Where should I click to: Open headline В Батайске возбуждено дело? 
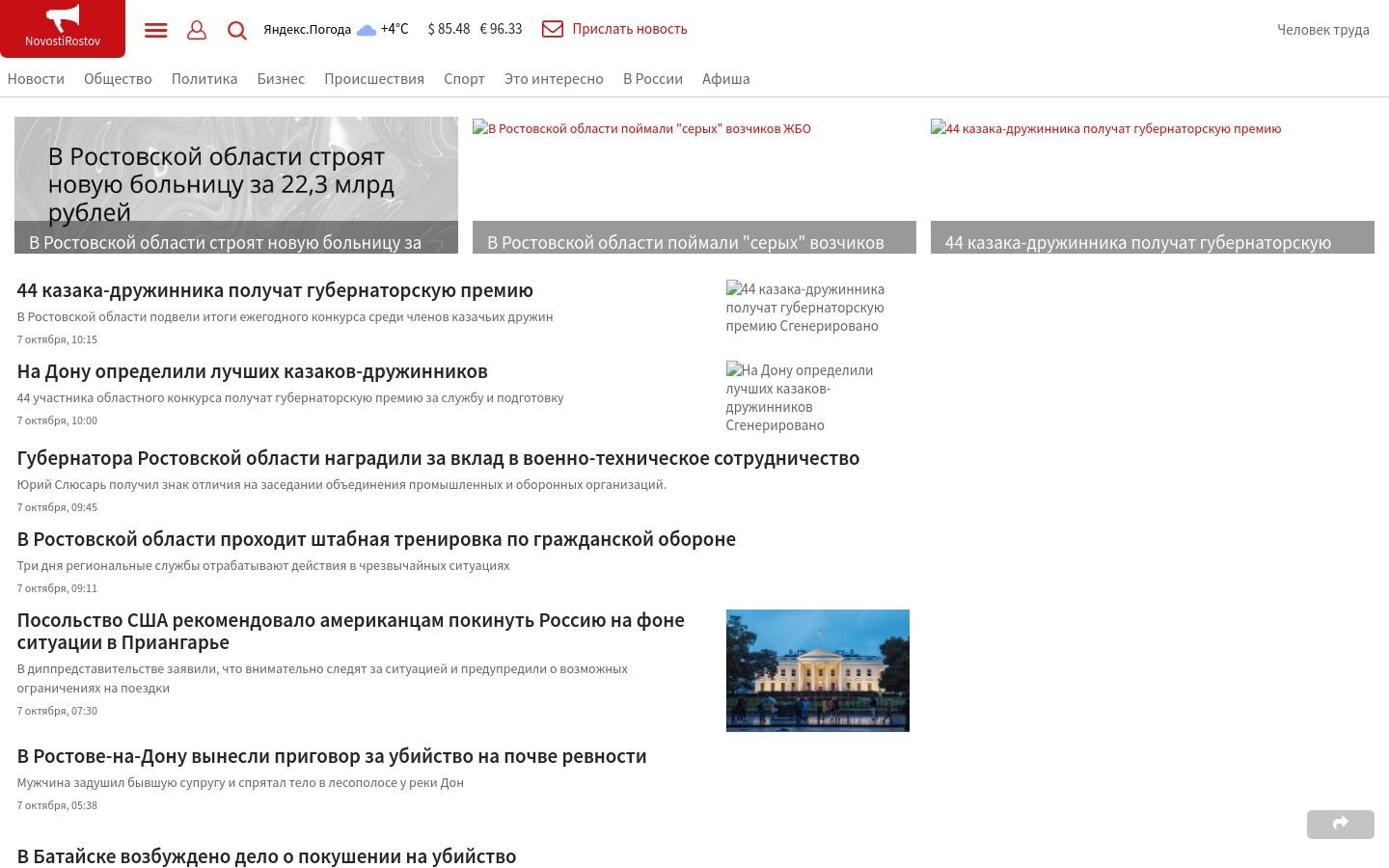[x=266, y=856]
